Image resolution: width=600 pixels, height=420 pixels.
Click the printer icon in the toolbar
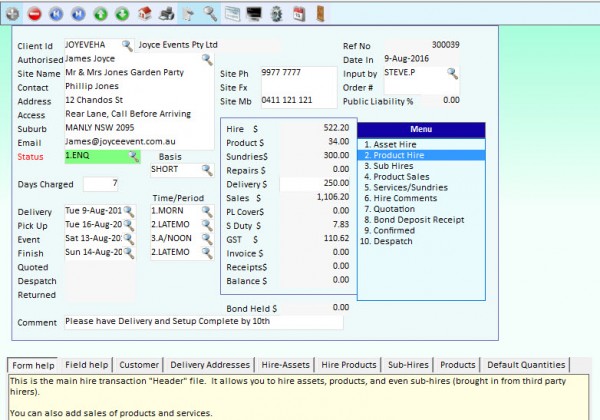click(166, 14)
